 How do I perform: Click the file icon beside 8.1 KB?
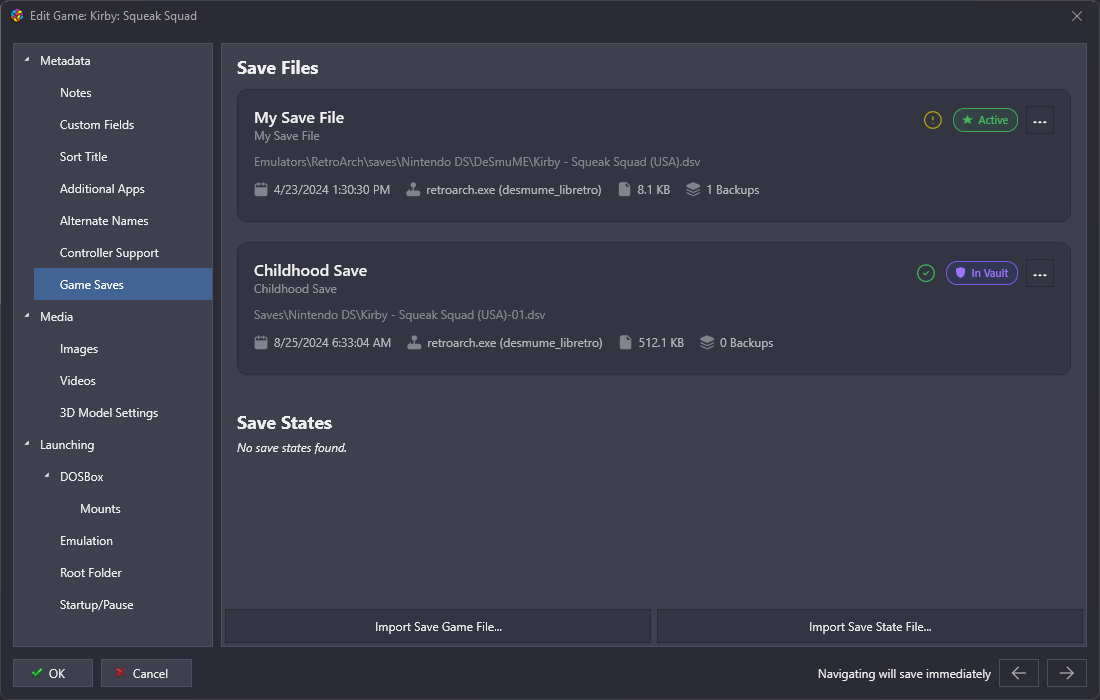pyautogui.click(x=624, y=189)
